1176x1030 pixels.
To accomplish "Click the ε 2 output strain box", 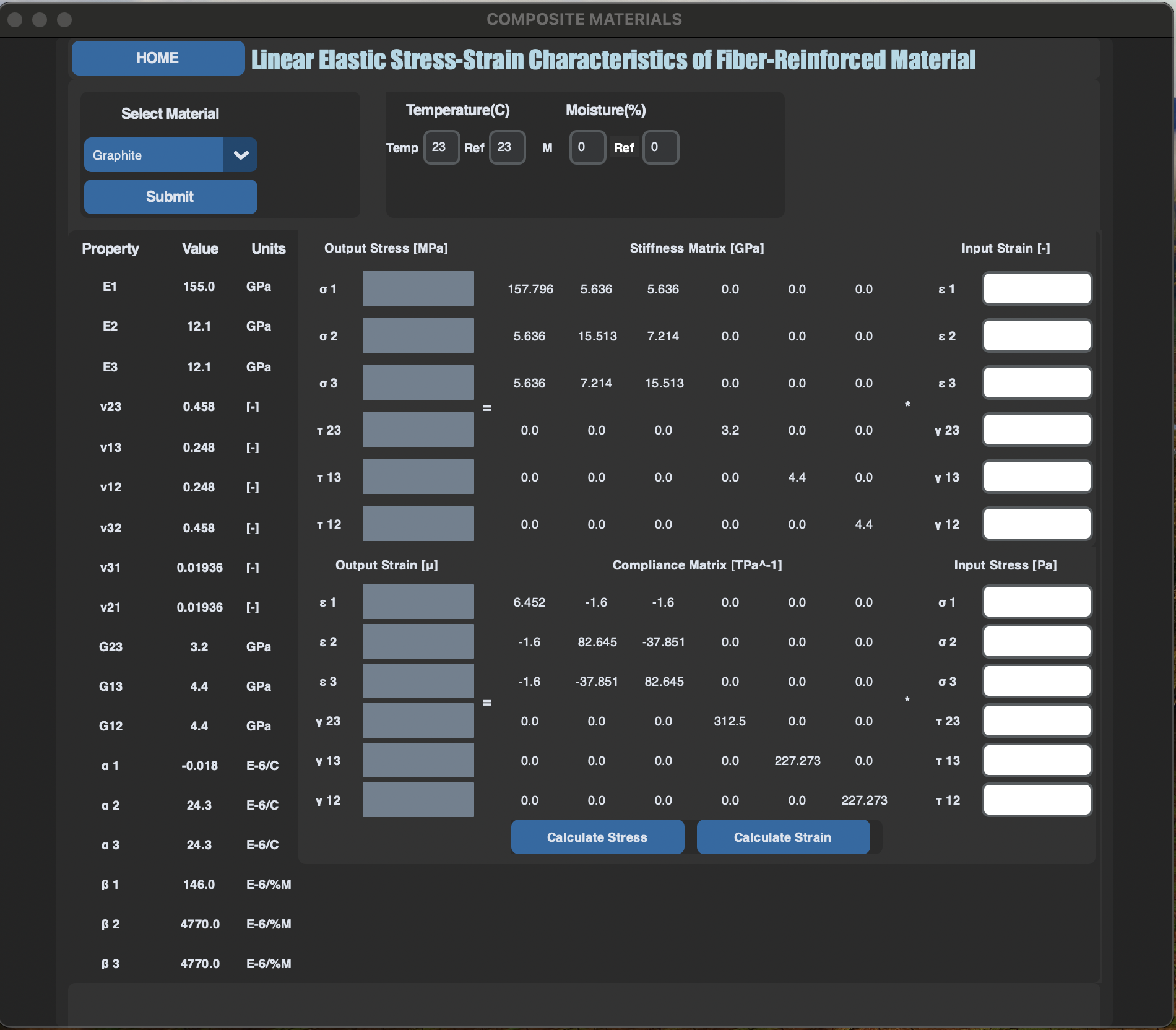I will [418, 641].
